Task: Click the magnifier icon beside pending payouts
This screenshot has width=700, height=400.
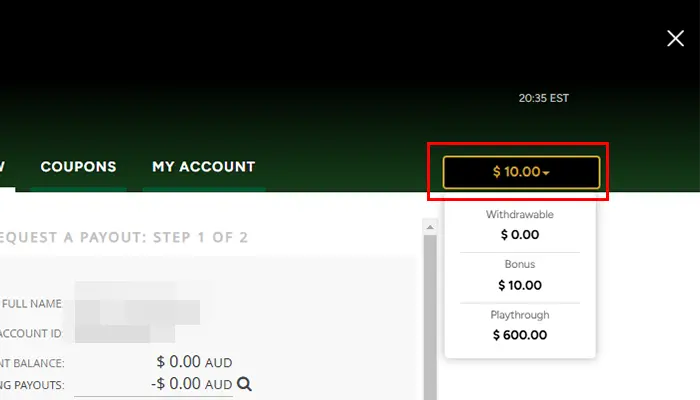Action: [244, 384]
